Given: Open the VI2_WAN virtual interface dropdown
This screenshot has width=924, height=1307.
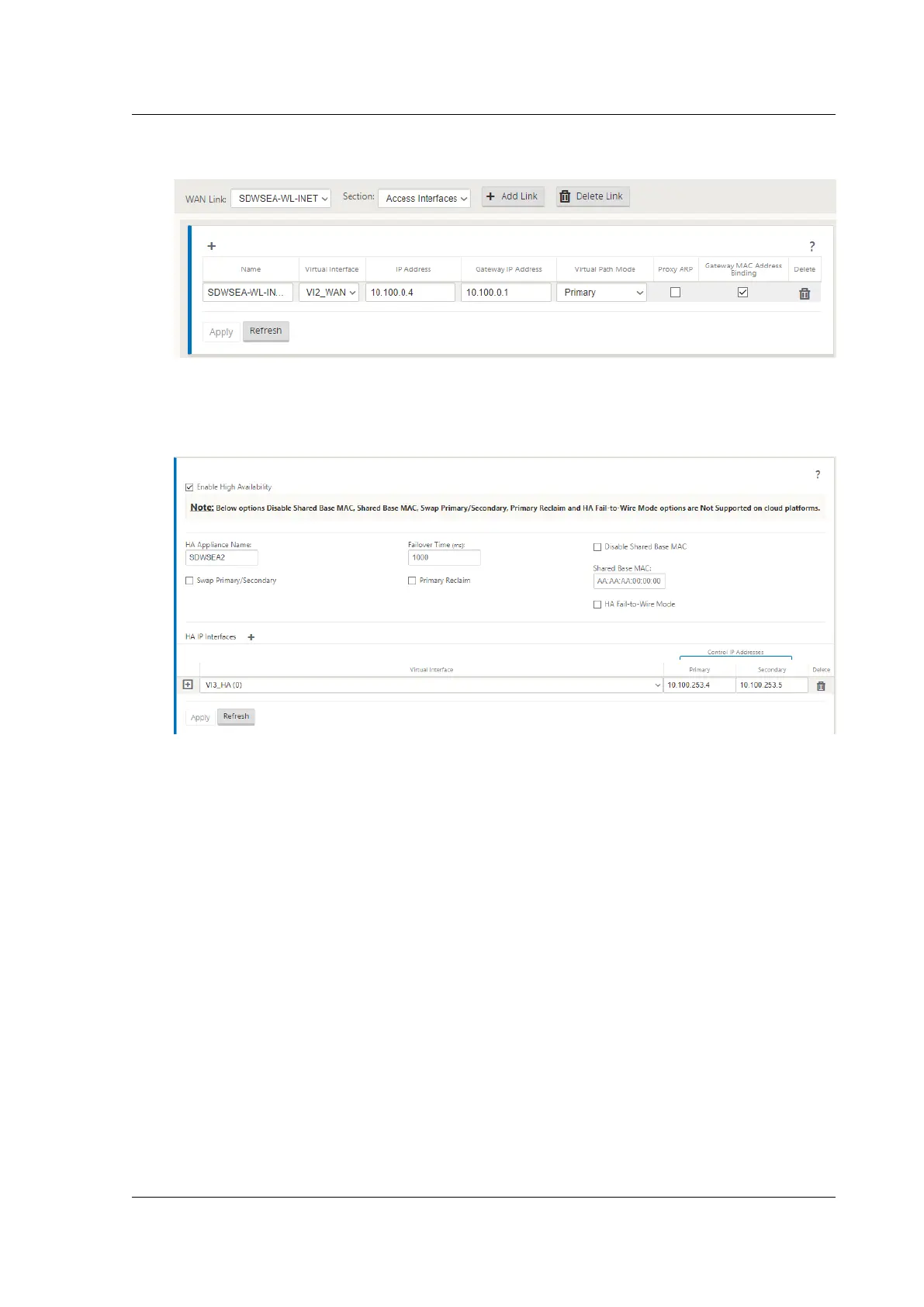Looking at the screenshot, I should click(330, 293).
